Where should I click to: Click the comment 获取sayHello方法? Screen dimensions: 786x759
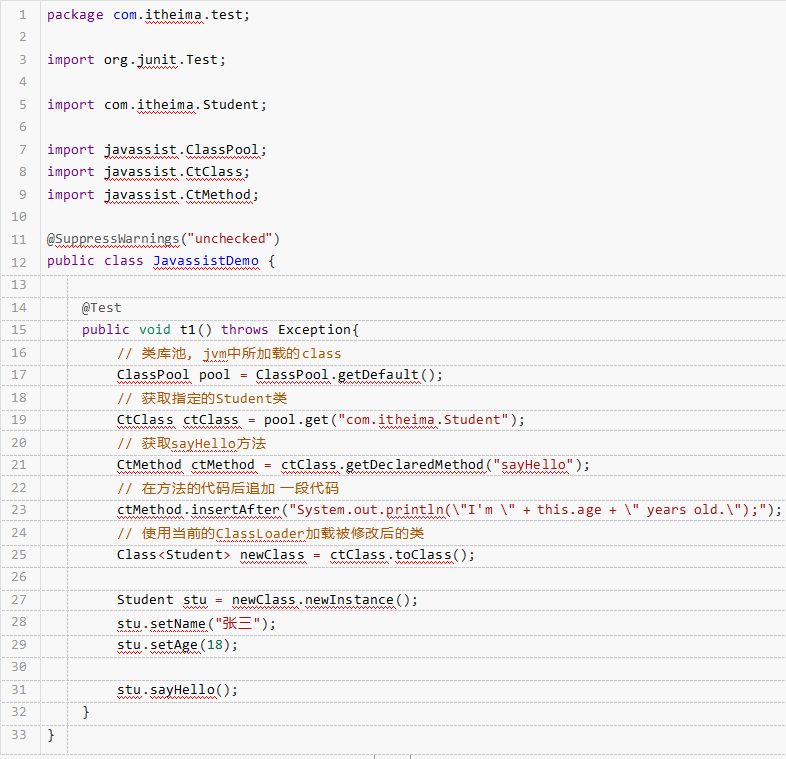pyautogui.click(x=191, y=444)
